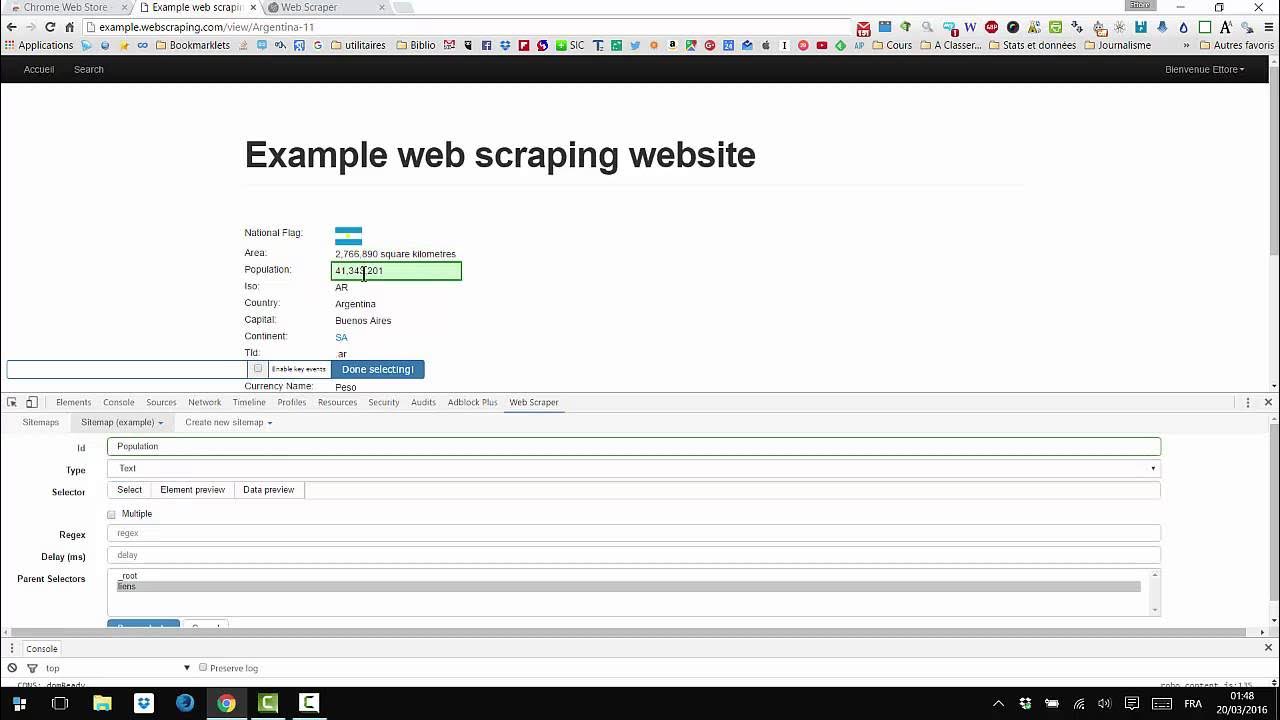
Task: Click the SA continent link
Action: tap(341, 337)
